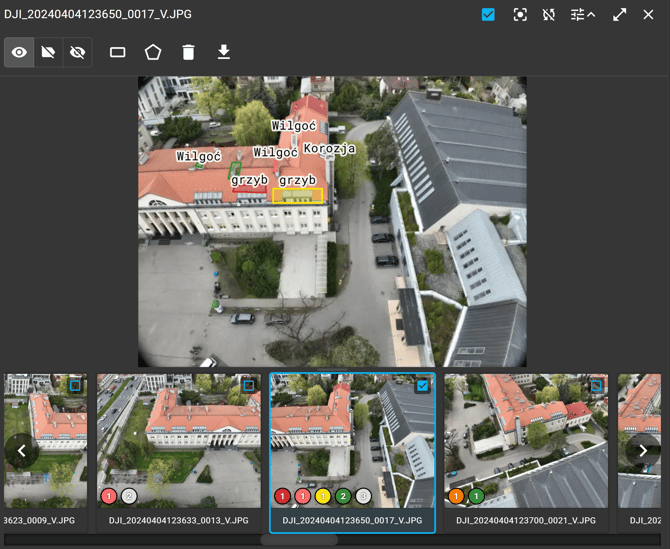
Task: Select checkbox on thumbnail 0021_V.JPG
Action: coord(596,386)
